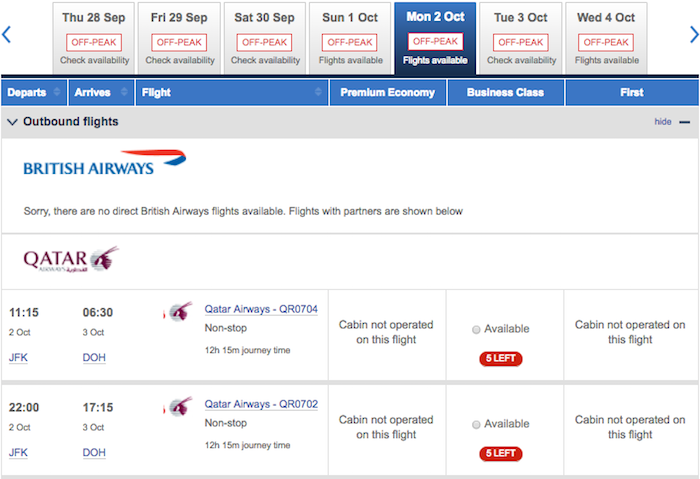Click the 22:00 departure time
This screenshot has width=700, height=479.
pos(24,408)
